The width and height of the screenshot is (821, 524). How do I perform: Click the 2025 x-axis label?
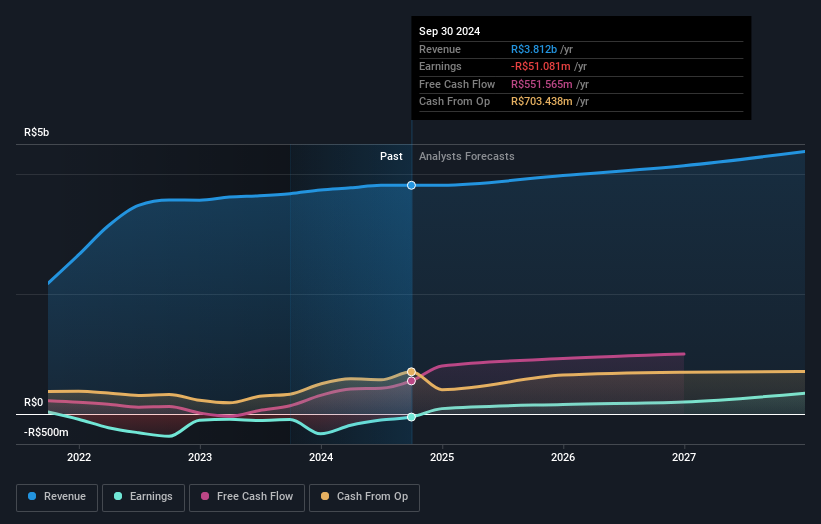(x=442, y=458)
